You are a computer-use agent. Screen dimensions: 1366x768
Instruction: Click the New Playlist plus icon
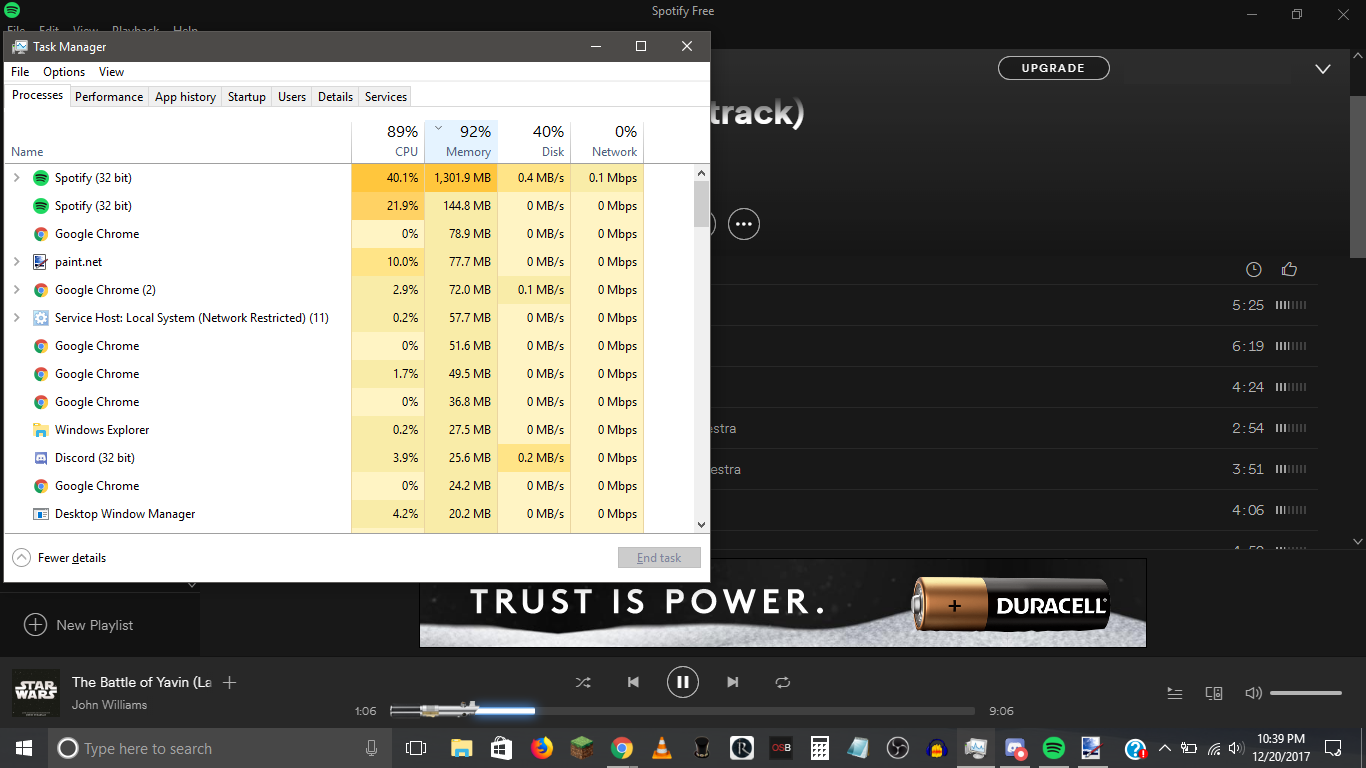[35, 625]
